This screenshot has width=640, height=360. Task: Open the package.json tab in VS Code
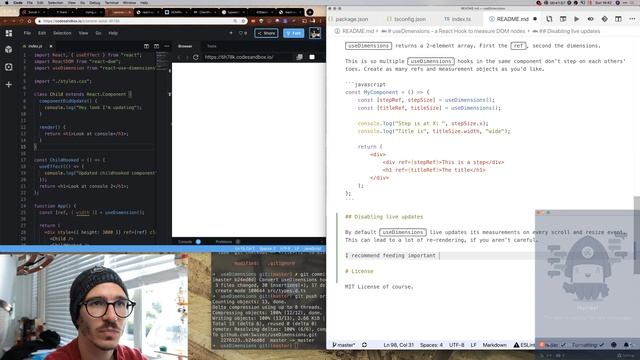click(348, 19)
